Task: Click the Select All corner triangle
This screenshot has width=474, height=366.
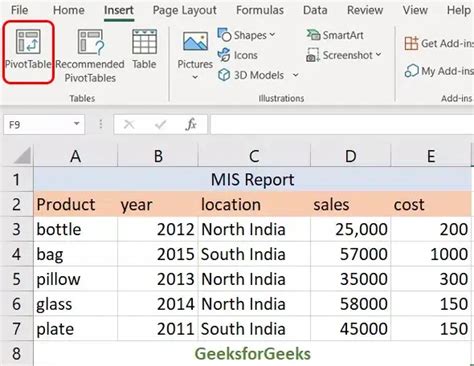Action: tap(23, 156)
